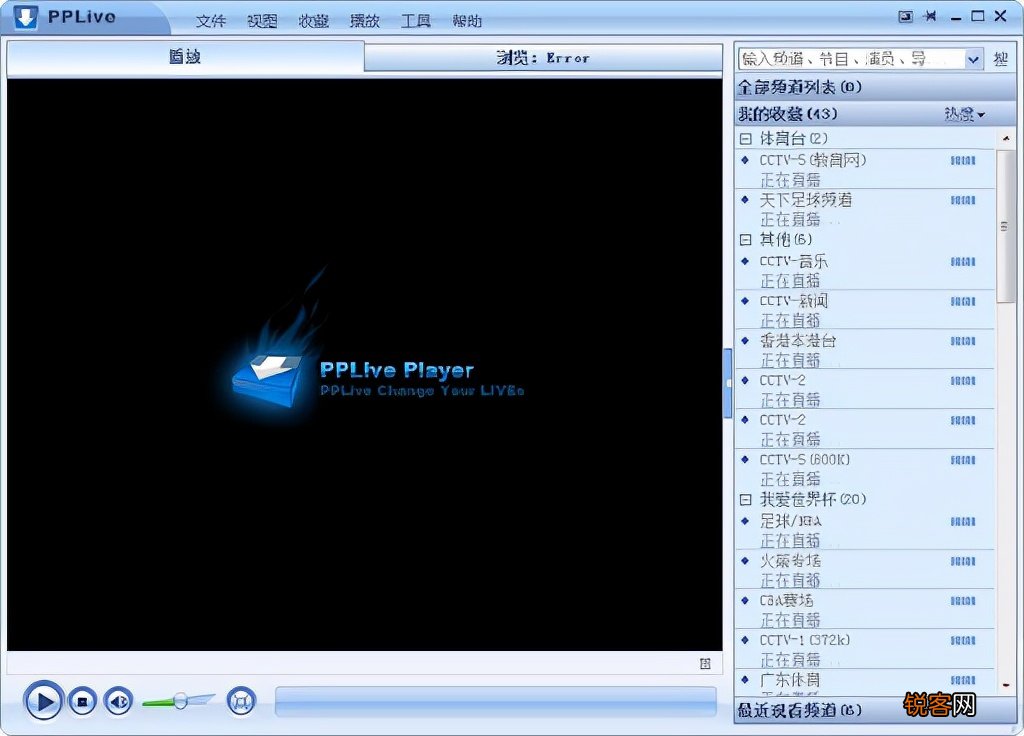The image size is (1024, 736).
Task: Select the CCTV-新闻 channel
Action: [x=865, y=310]
